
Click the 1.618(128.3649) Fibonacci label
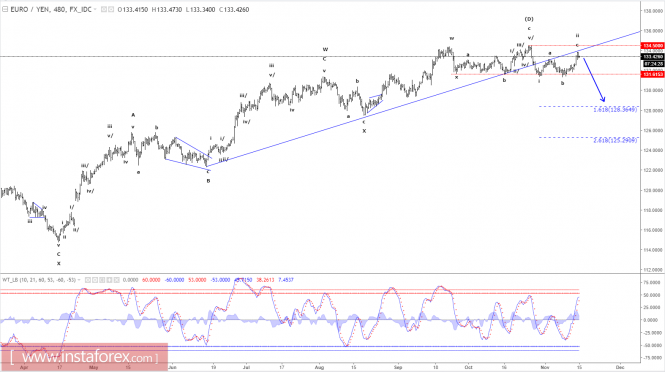click(615, 110)
